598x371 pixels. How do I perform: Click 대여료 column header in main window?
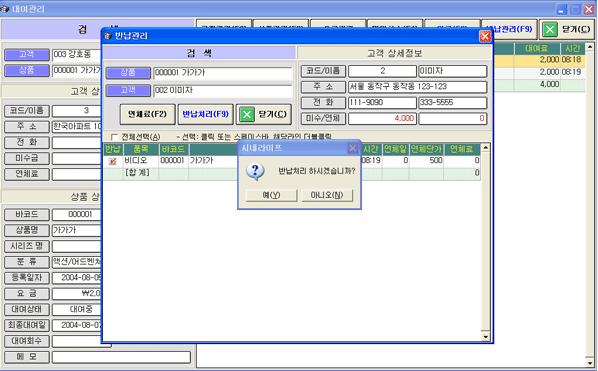pyautogui.click(x=537, y=48)
